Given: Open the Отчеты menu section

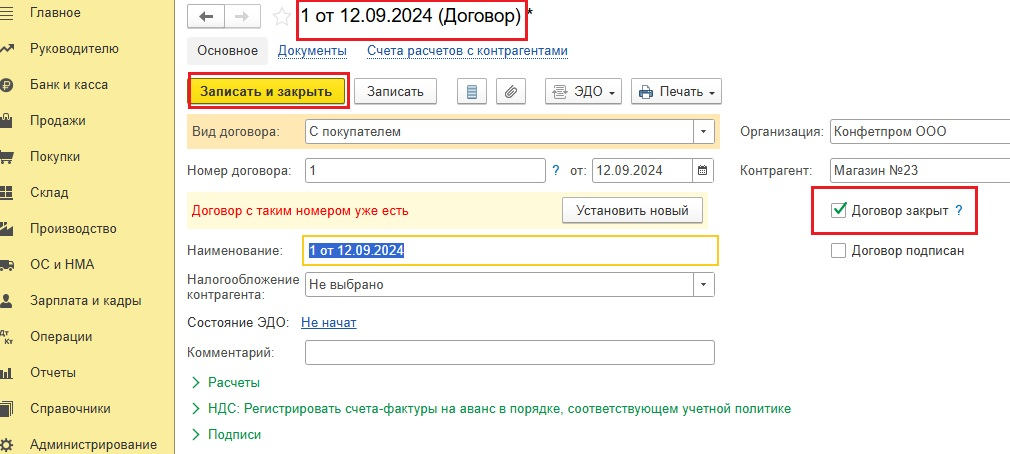Looking at the screenshot, I should coord(53,373).
